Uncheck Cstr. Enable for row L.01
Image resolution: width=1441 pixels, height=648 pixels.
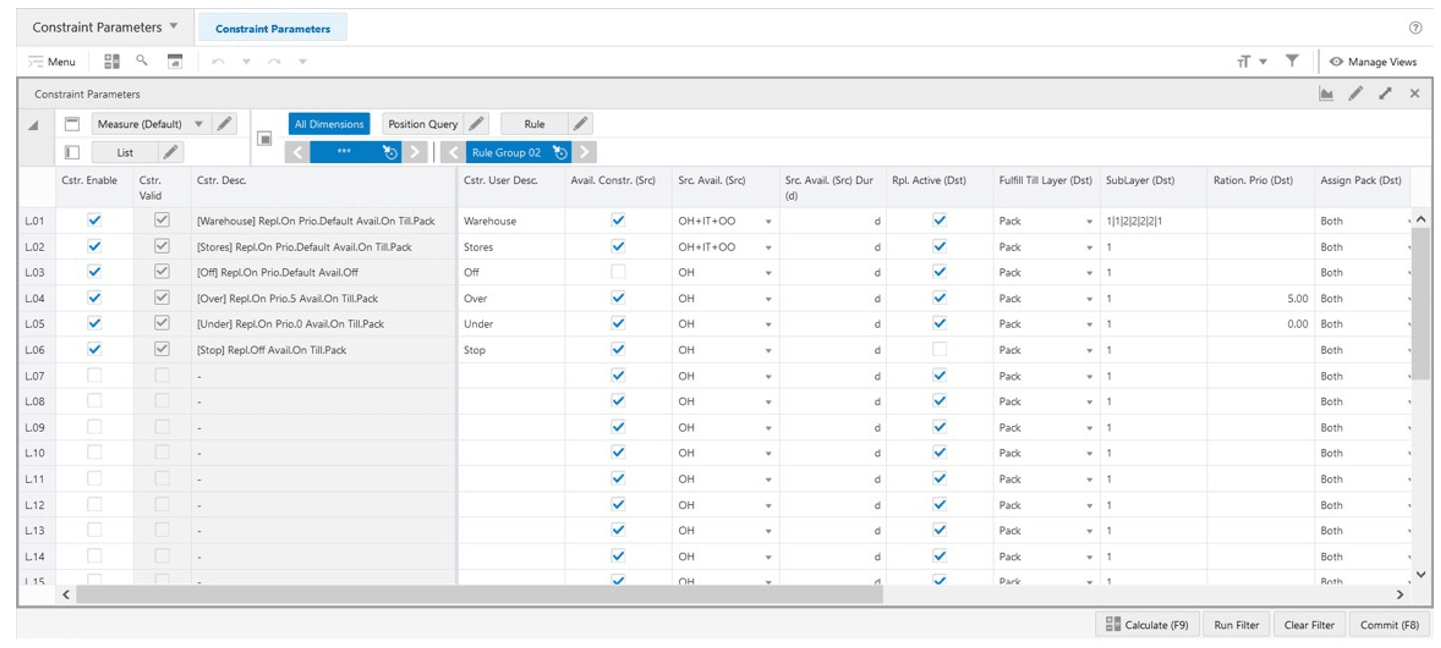[x=95, y=220]
